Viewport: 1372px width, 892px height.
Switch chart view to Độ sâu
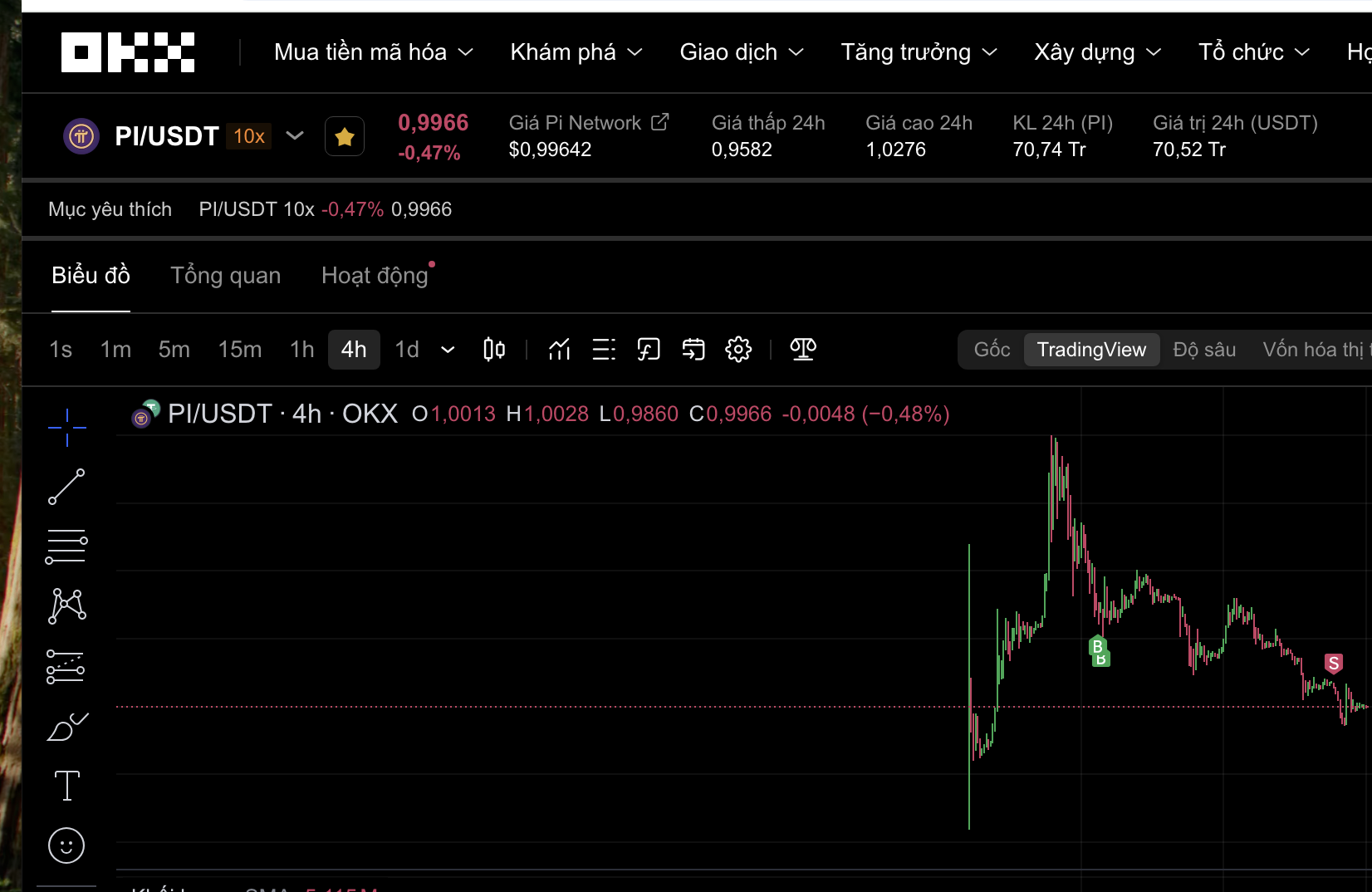(x=1204, y=350)
